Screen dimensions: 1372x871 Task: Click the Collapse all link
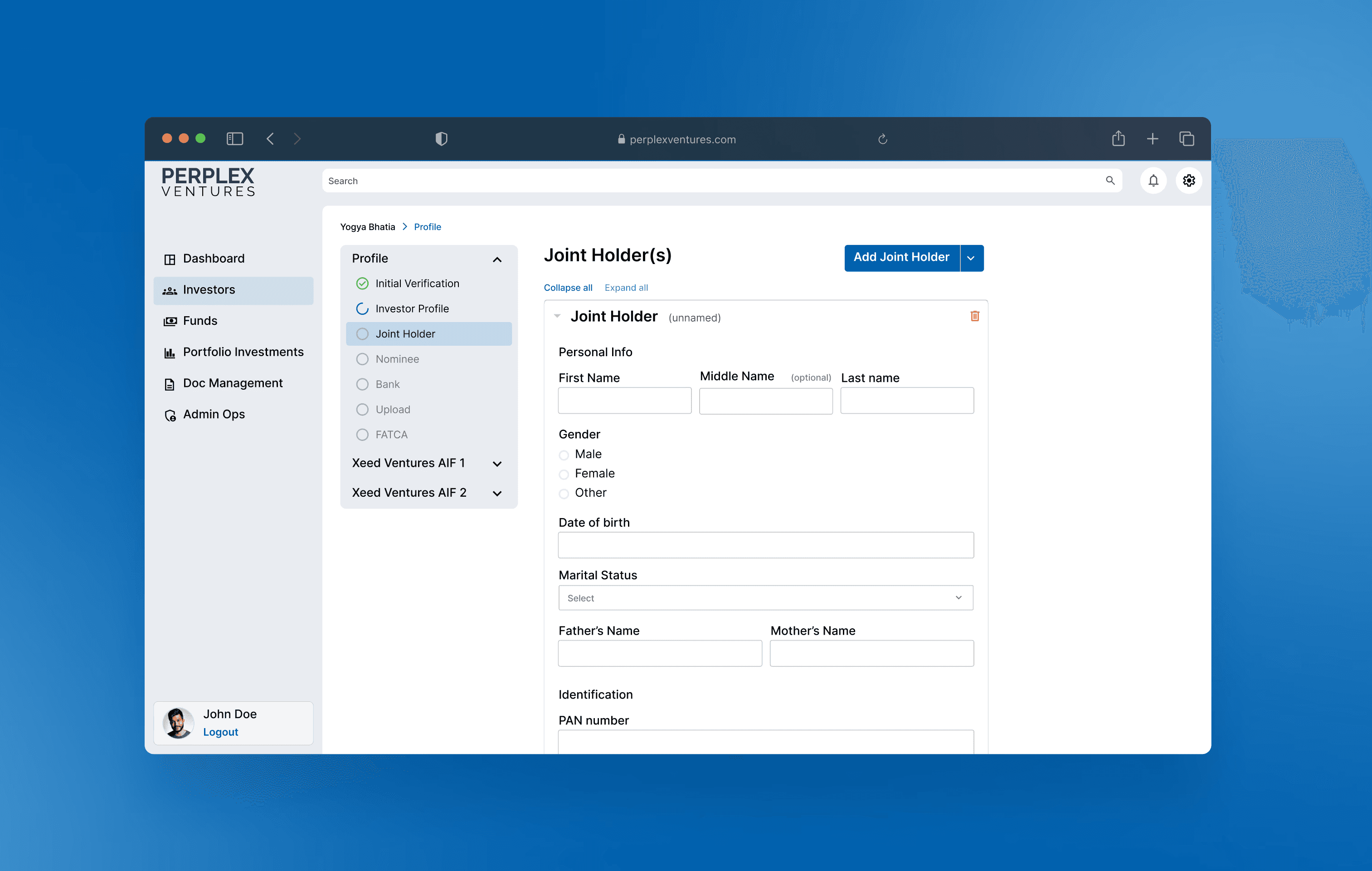pos(568,288)
